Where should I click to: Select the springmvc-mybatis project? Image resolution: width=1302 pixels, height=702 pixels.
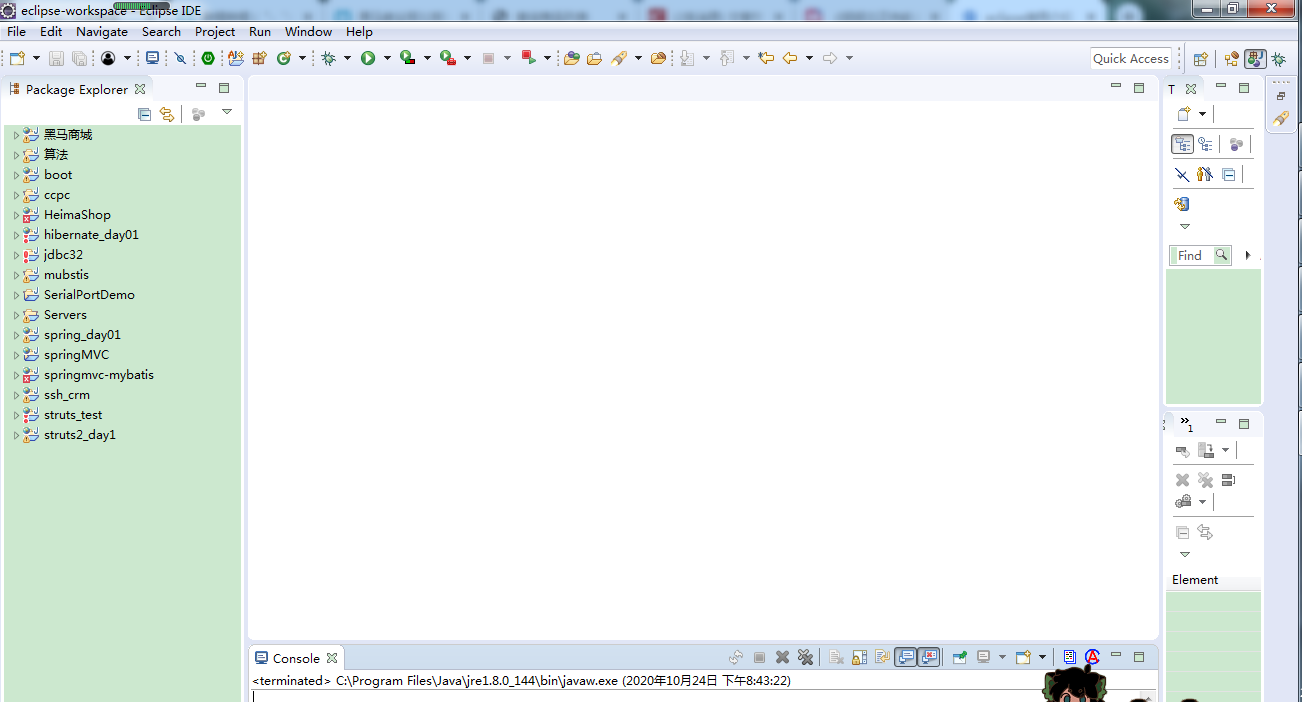[99, 375]
